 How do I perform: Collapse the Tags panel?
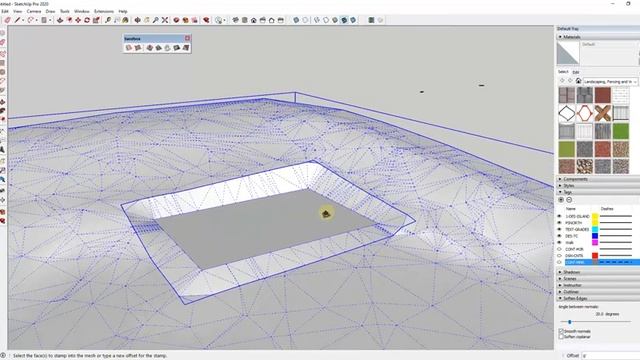[560, 192]
